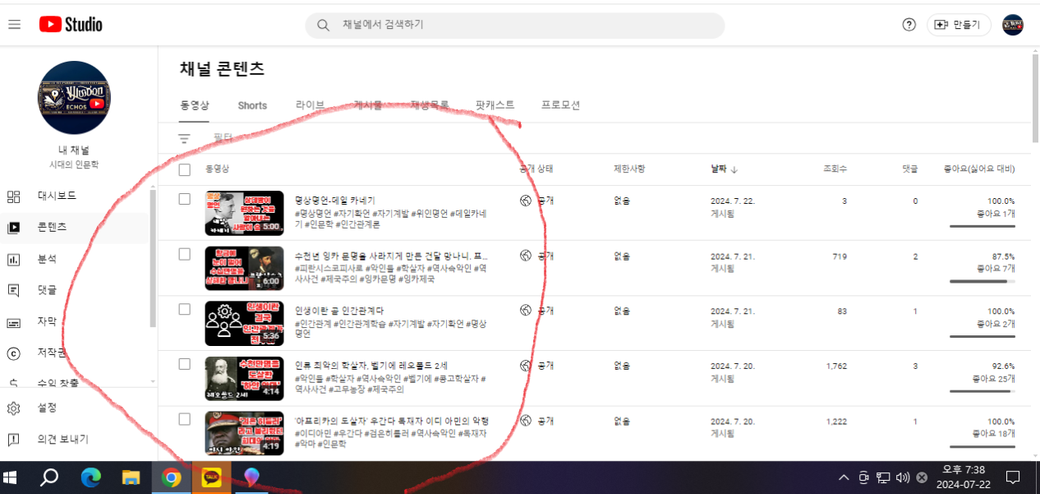This screenshot has width=1040, height=494.
Task: Open Analytics (분석) in sidebar
Action: (x=46, y=259)
